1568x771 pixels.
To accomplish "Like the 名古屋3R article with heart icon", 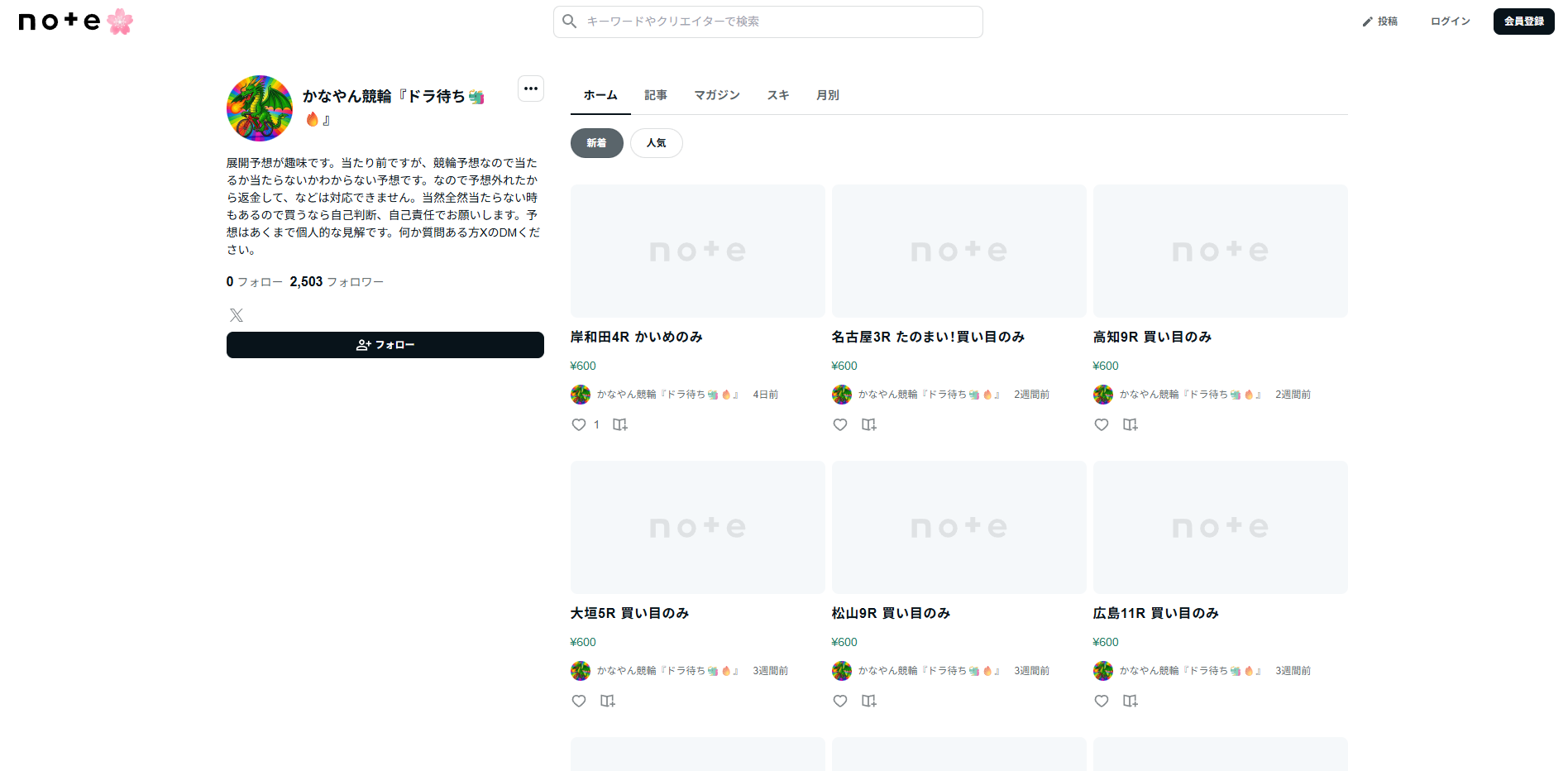I will click(x=840, y=424).
